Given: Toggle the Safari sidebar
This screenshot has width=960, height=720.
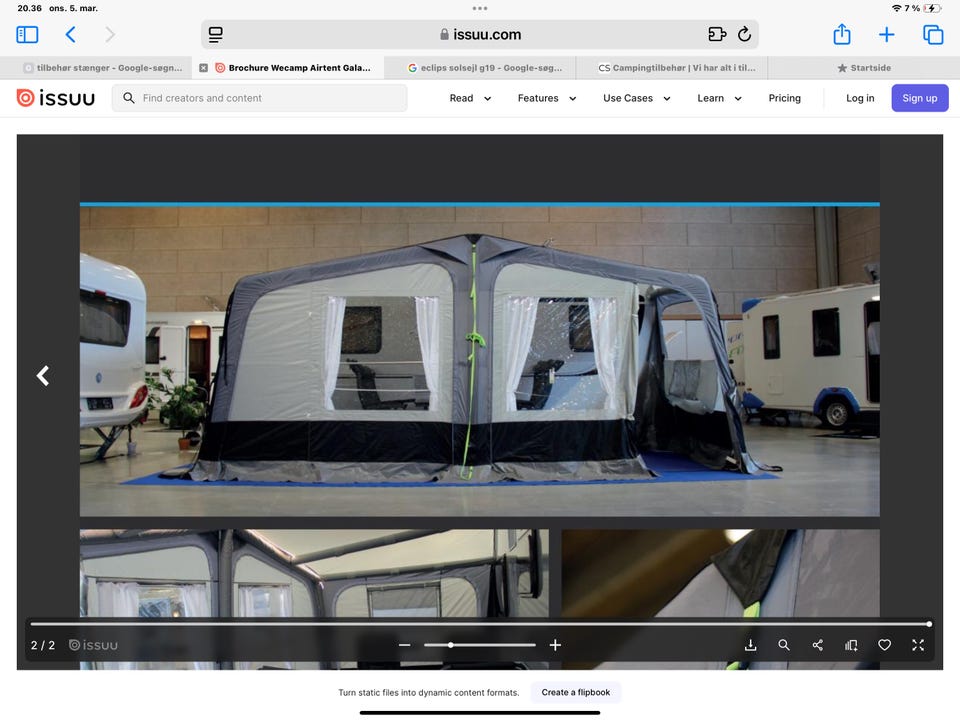Looking at the screenshot, I should click(x=27, y=34).
